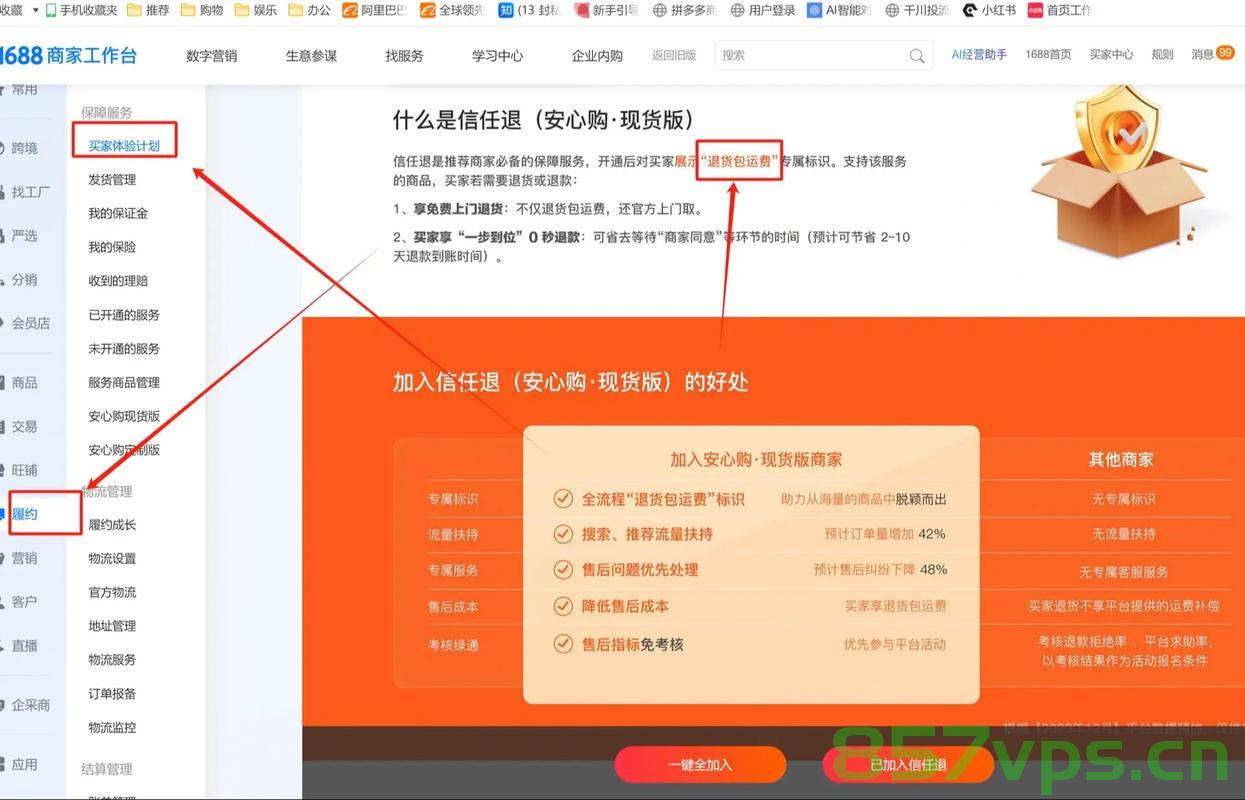The width and height of the screenshot is (1245, 800).
Task: Open 消息 notifications
Action: pos(1202,55)
